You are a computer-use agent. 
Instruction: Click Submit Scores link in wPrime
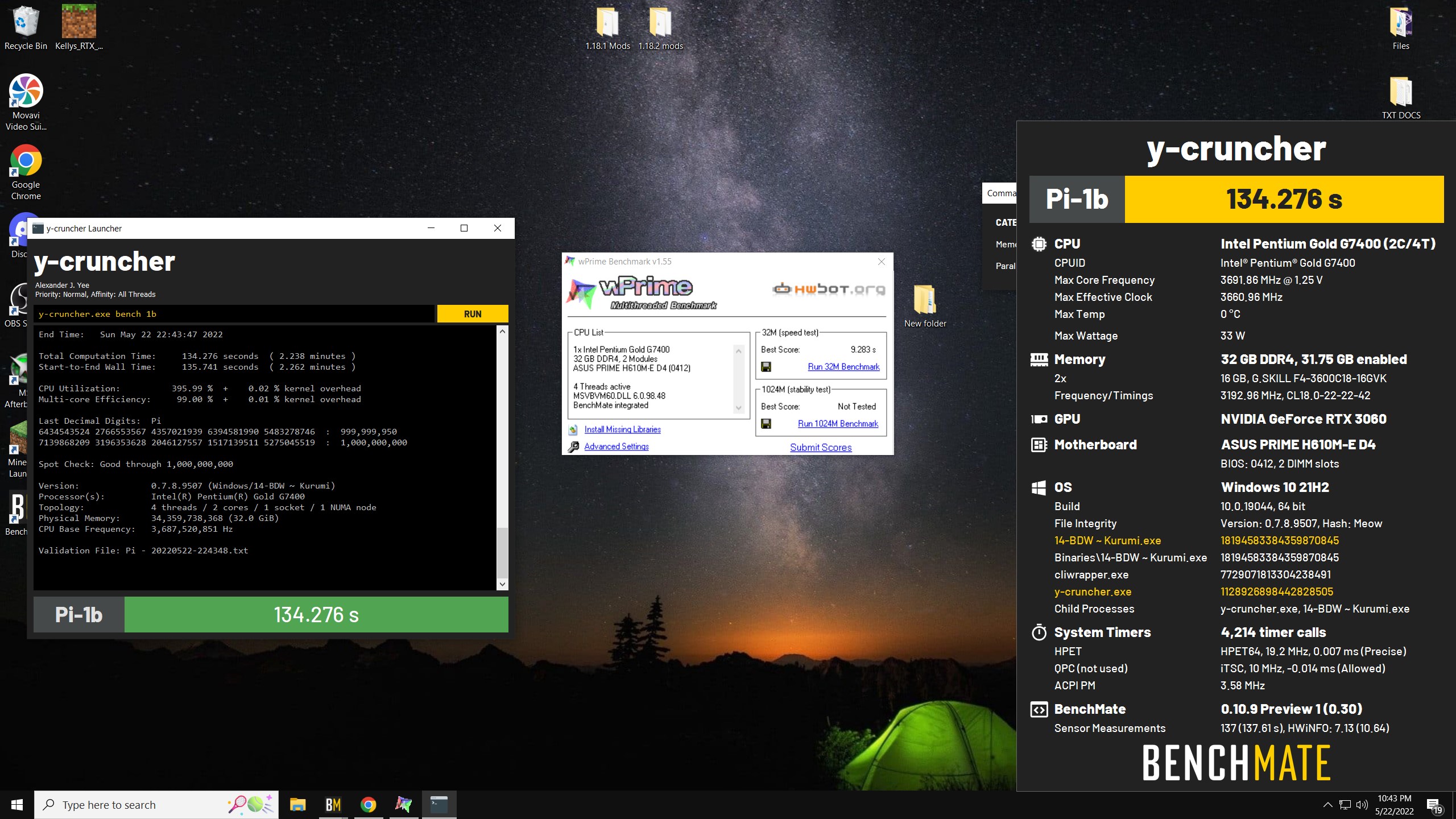821,448
